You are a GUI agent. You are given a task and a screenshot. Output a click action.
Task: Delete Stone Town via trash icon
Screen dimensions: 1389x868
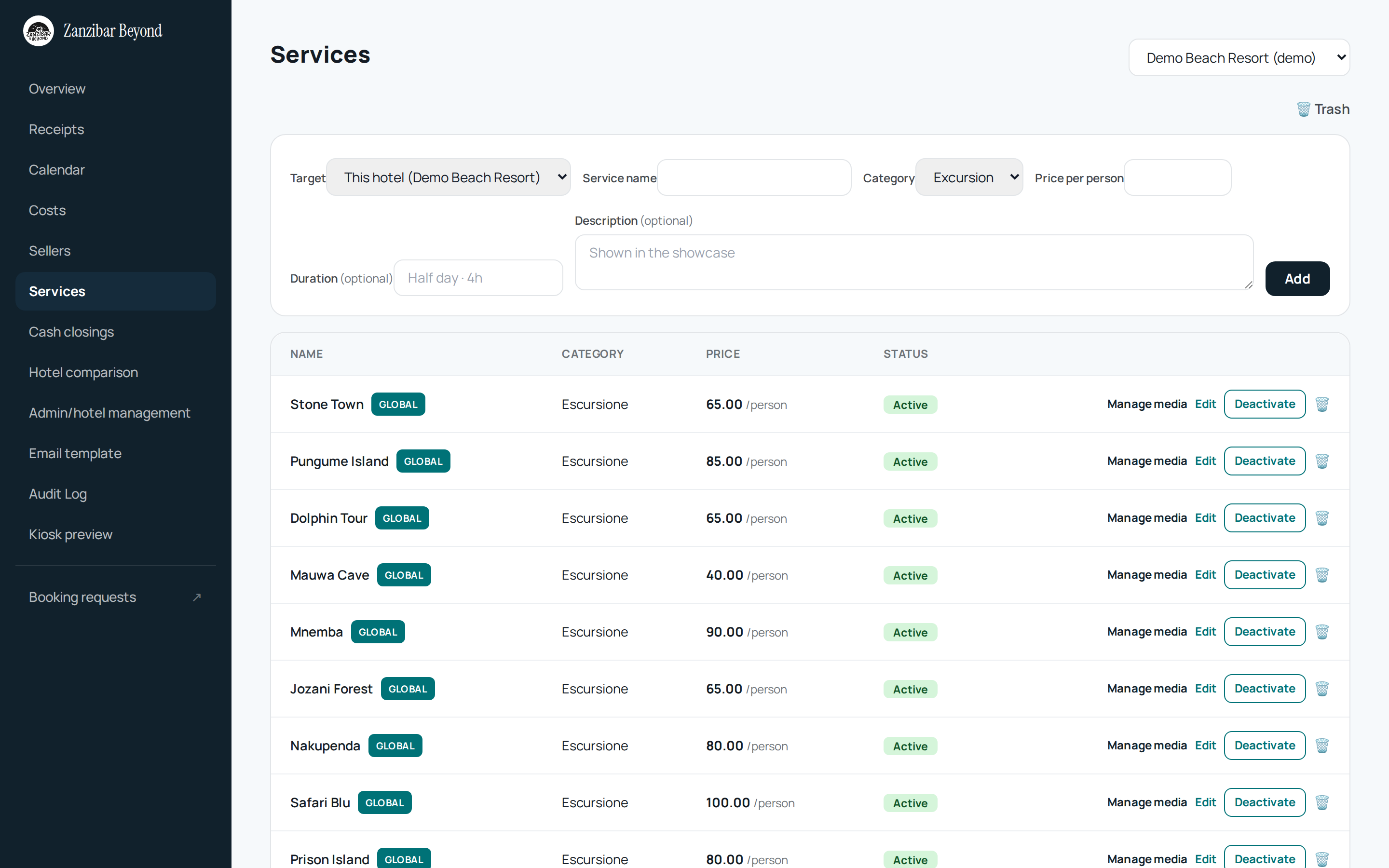(x=1322, y=404)
